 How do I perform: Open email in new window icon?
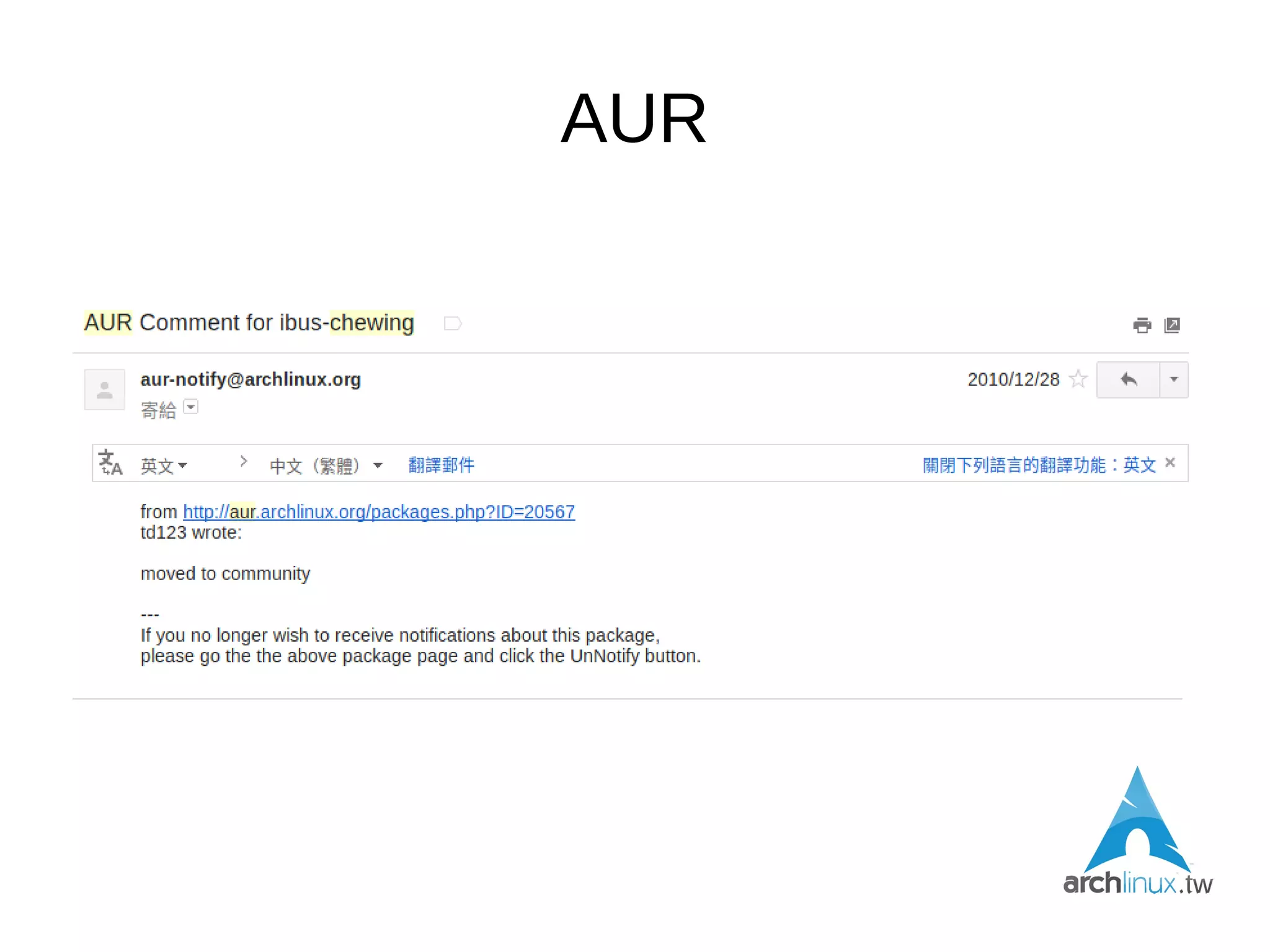(x=1172, y=325)
